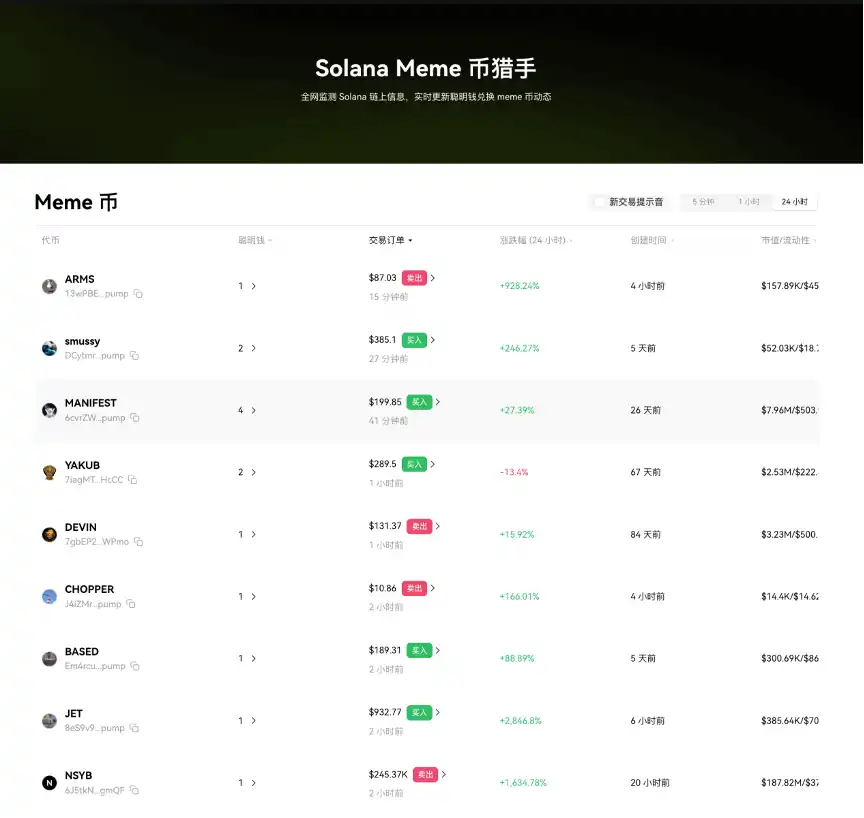
Task: Select the 5 分钟 timeframe
Action: coord(703,202)
